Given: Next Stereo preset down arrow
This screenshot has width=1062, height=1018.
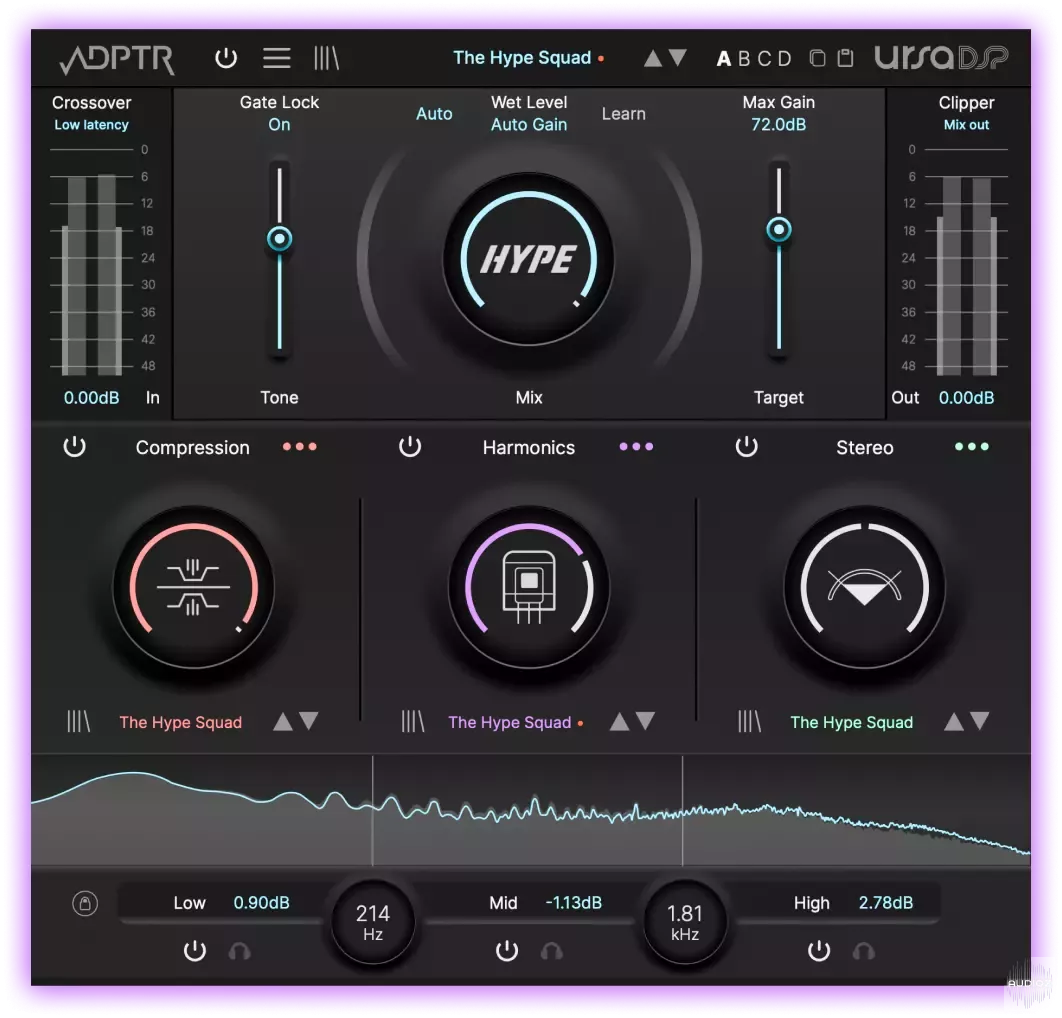Looking at the screenshot, I should point(980,721).
